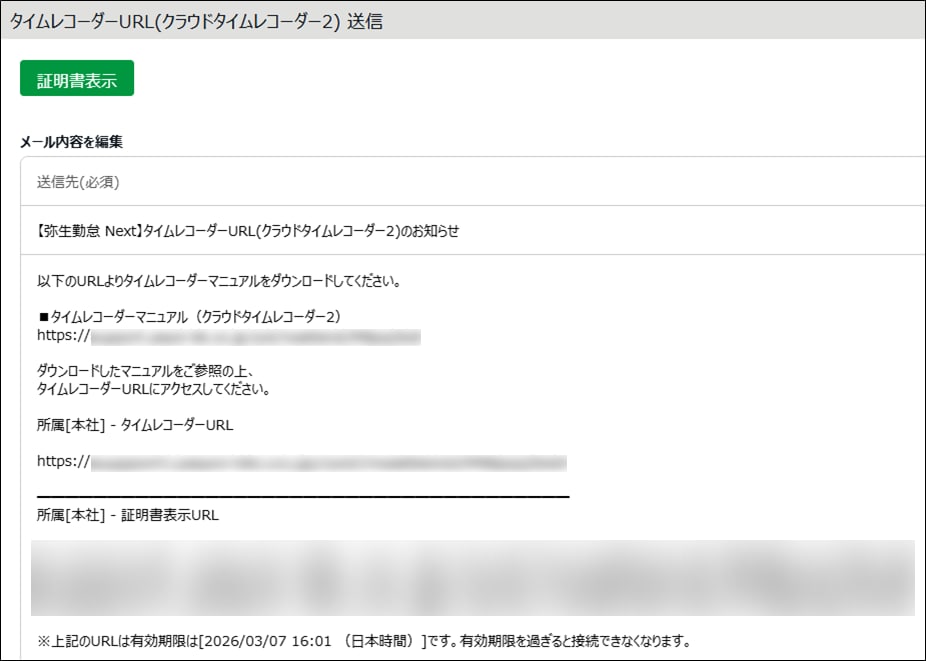This screenshot has width=926, height=661.
Task: Click the 所属[本社] - タイムレコーダーURL line
Action: [x=134, y=425]
